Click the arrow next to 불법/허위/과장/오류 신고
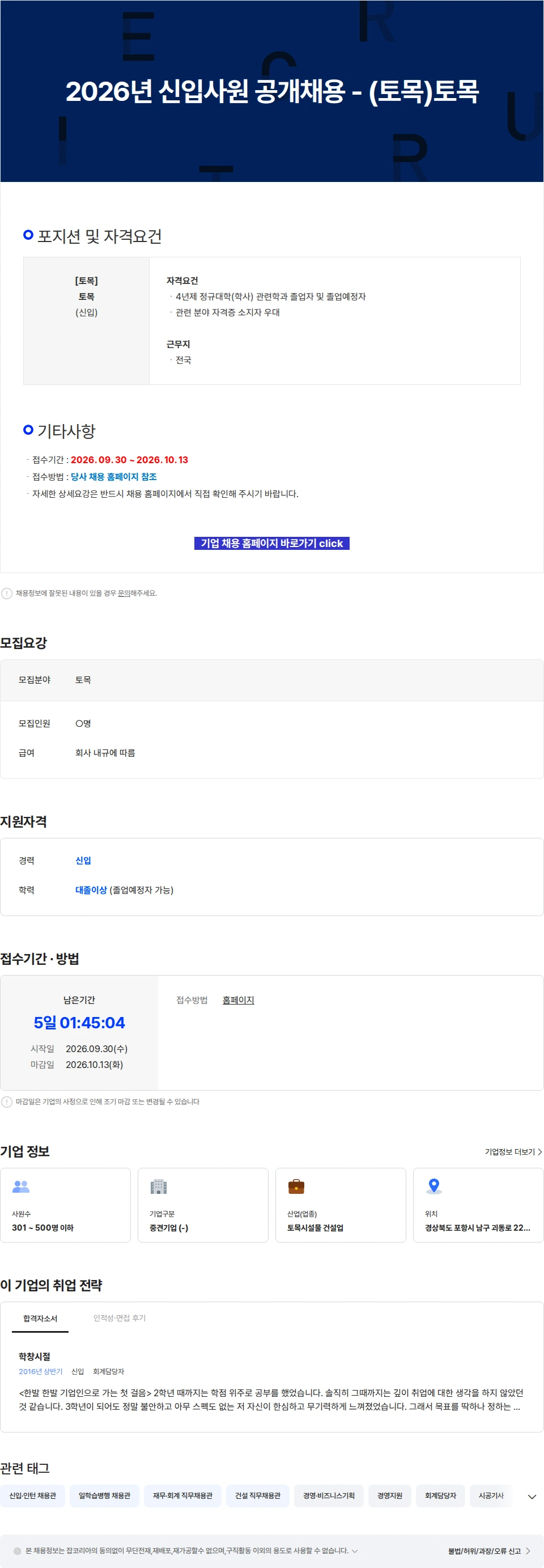544x1568 pixels. click(x=528, y=1551)
